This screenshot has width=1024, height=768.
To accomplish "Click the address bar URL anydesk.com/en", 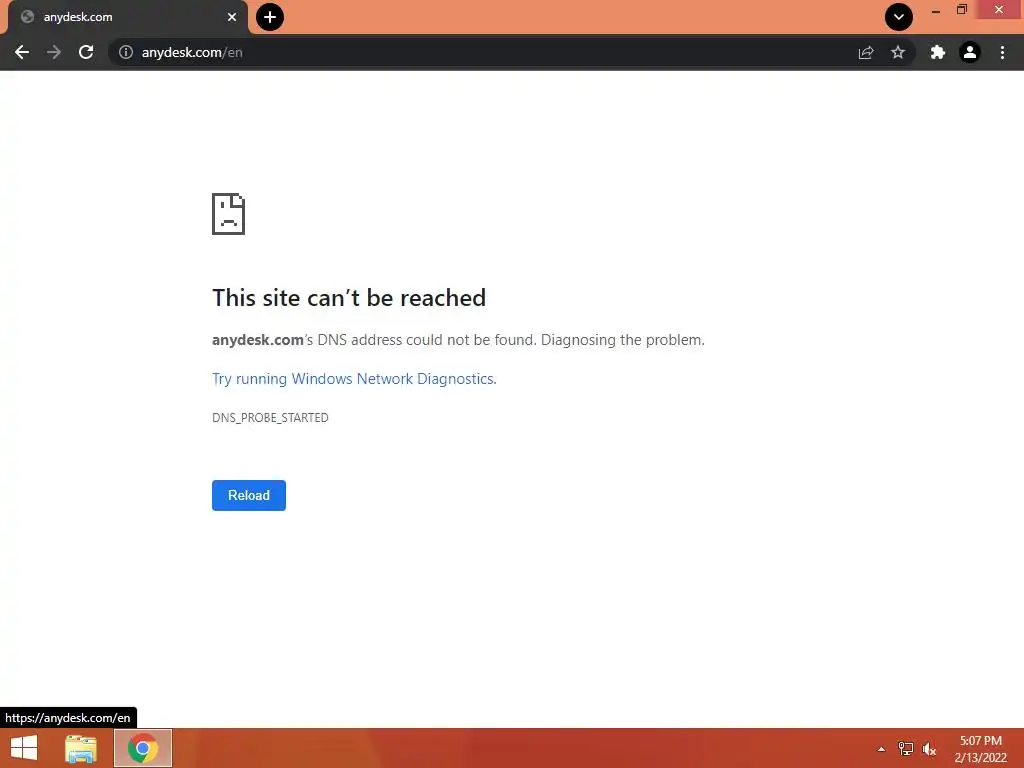I will [x=192, y=52].
